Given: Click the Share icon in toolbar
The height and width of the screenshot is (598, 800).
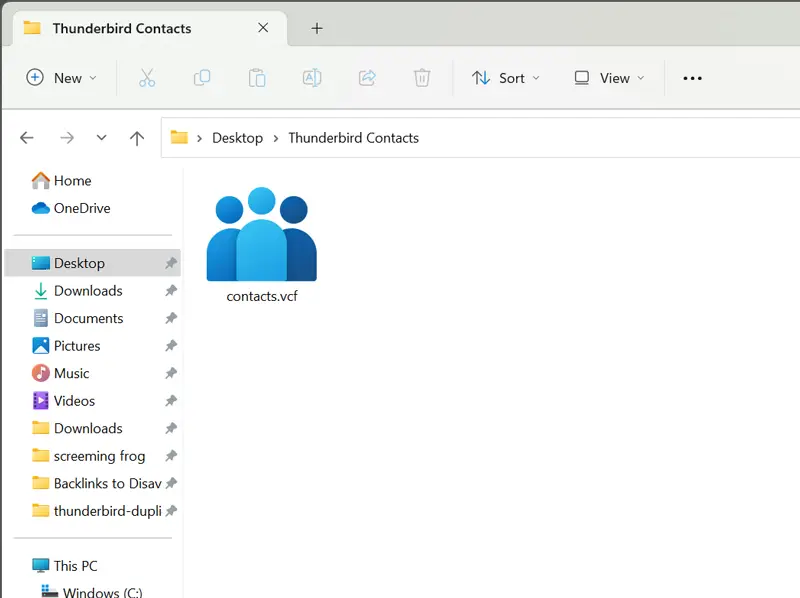Looking at the screenshot, I should (367, 78).
